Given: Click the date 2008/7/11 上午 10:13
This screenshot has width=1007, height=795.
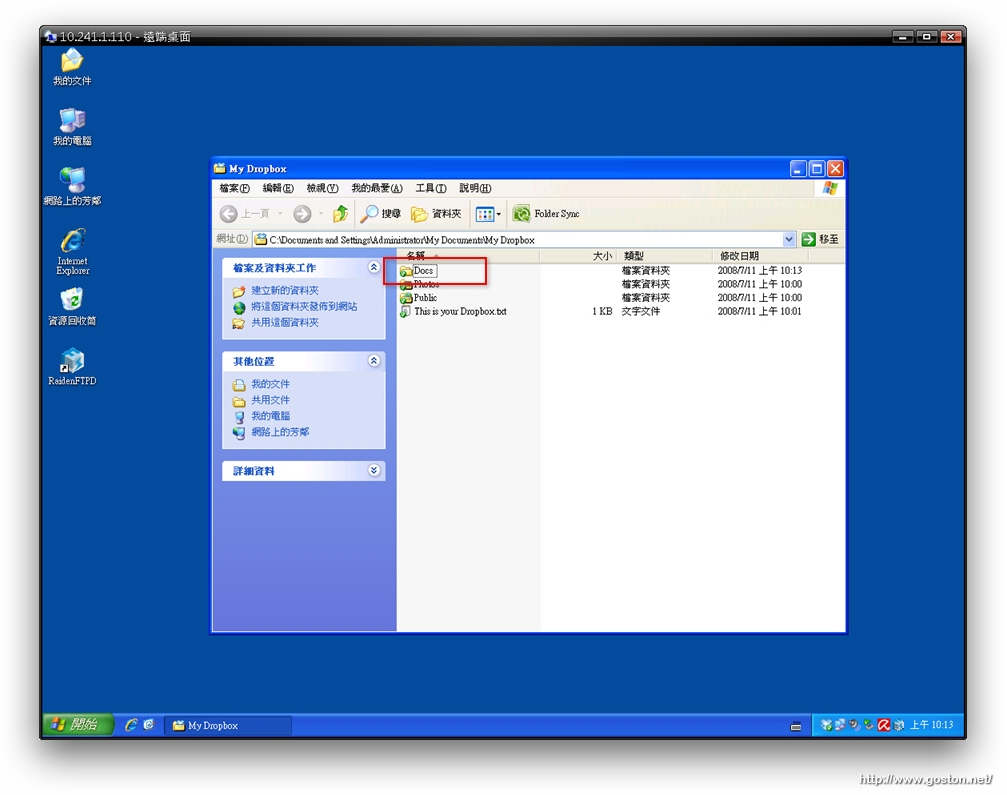Looking at the screenshot, I should pos(759,271).
